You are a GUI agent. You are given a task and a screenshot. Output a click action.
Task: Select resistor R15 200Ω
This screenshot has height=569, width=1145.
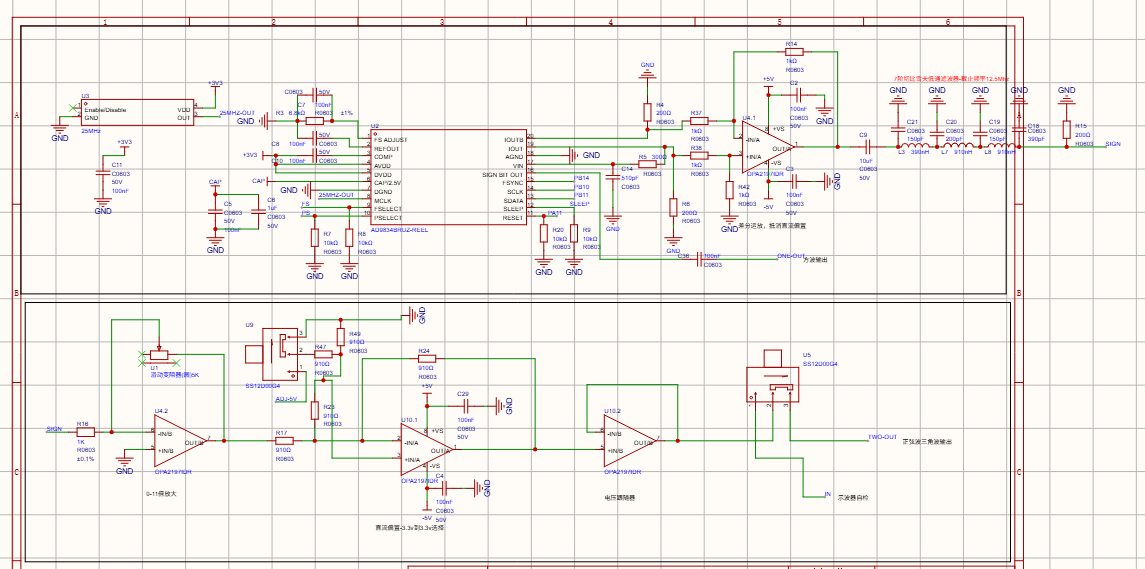[1066, 129]
